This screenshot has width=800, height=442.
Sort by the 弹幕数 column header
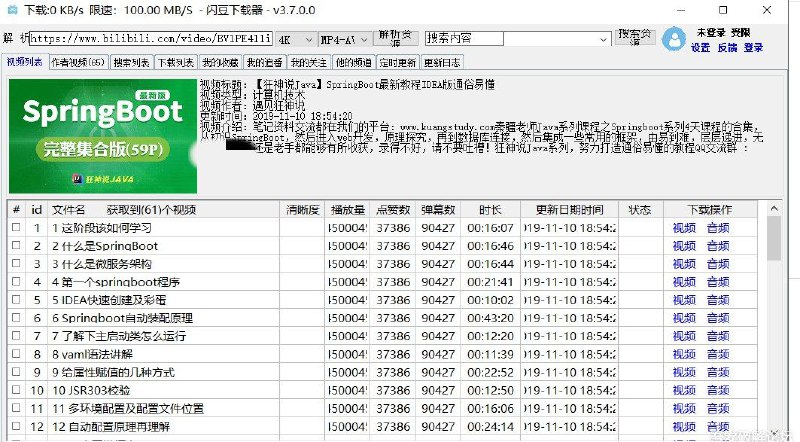(x=438, y=210)
